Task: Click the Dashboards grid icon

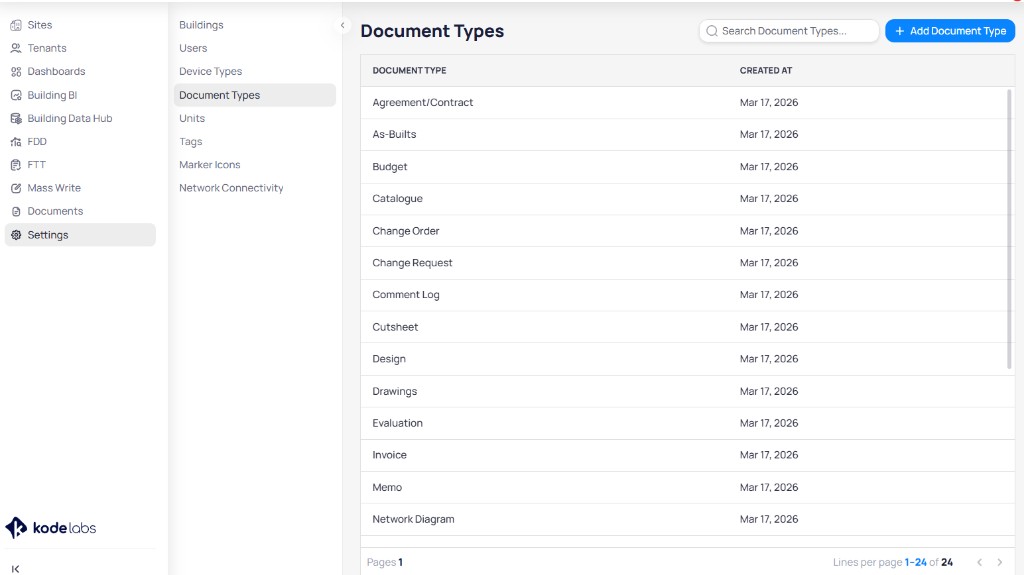Action: click(16, 71)
